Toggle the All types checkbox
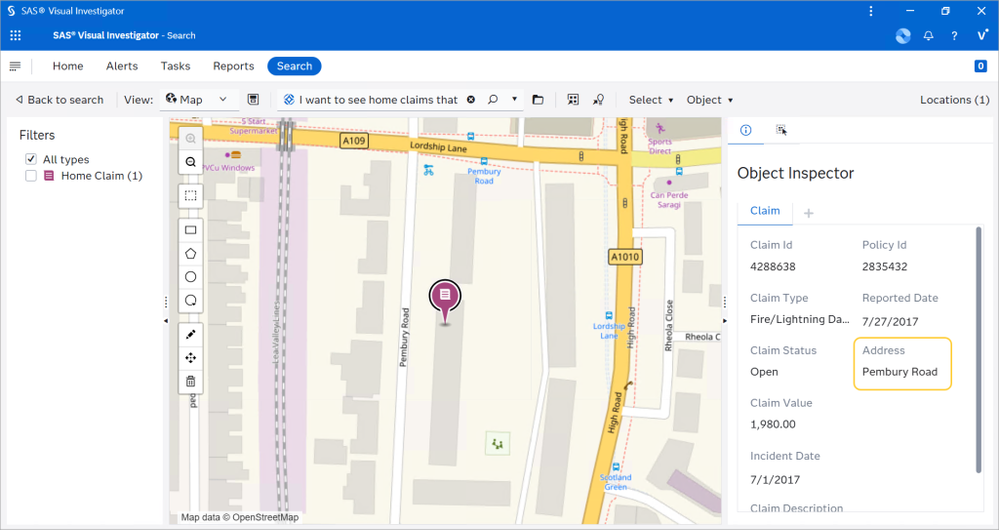Image resolution: width=999 pixels, height=530 pixels. click(31, 159)
